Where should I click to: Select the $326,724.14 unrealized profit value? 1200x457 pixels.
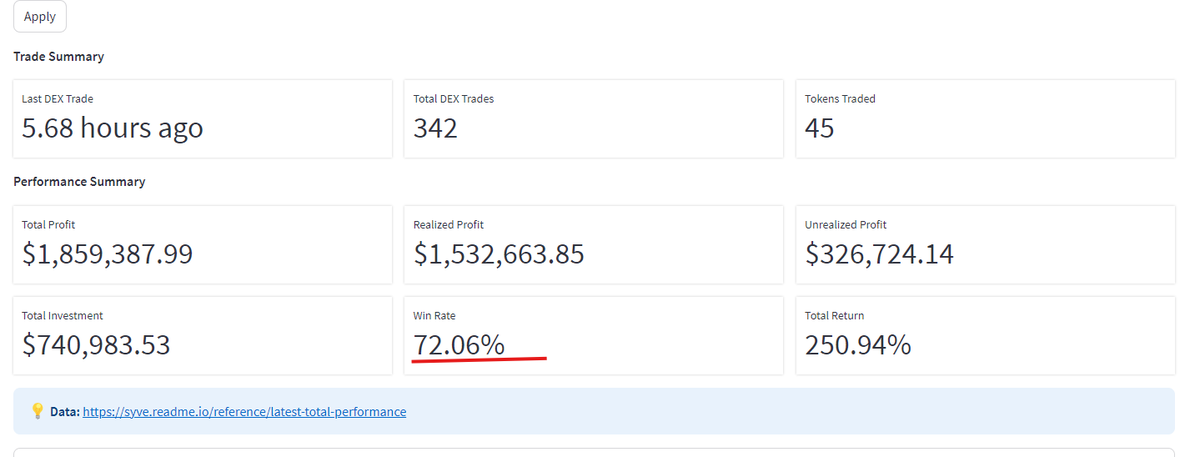pyautogui.click(x=879, y=254)
